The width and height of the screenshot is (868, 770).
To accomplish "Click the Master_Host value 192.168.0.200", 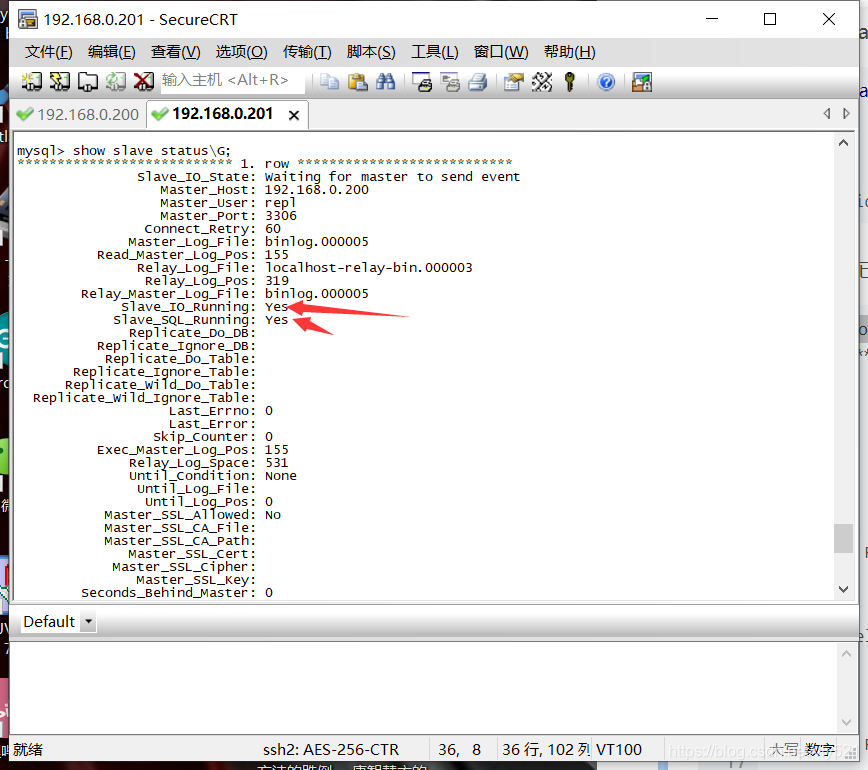I will click(x=317, y=190).
